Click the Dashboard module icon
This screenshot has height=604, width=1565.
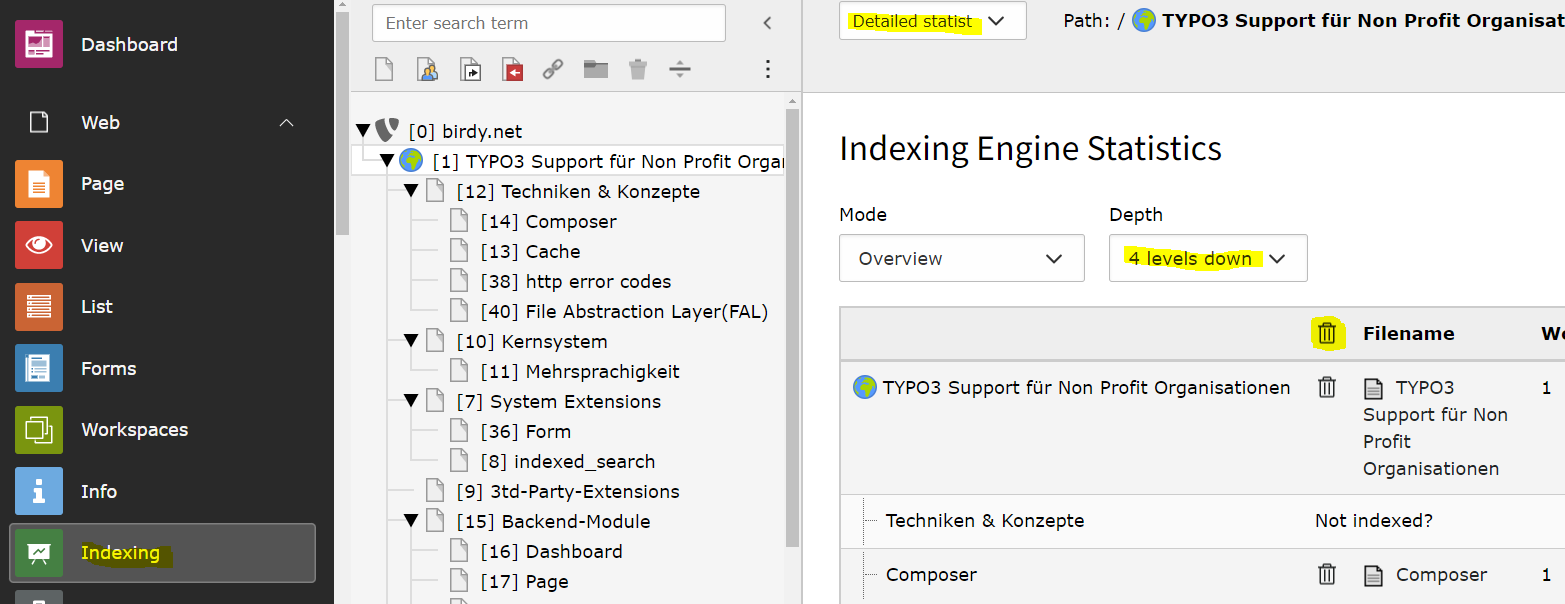pyautogui.click(x=39, y=44)
